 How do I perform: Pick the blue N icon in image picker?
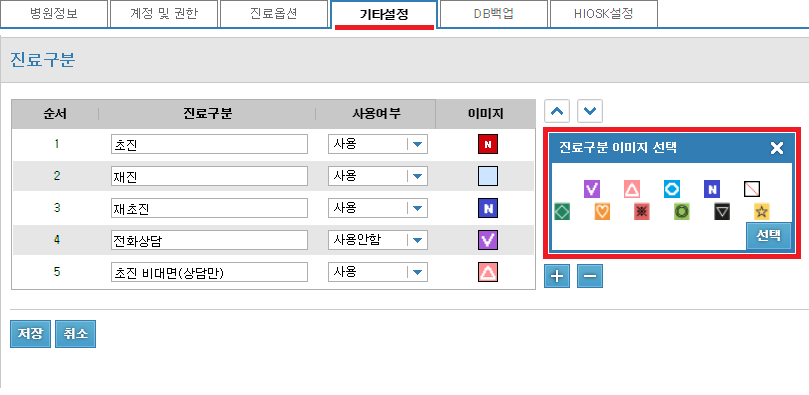tap(712, 189)
